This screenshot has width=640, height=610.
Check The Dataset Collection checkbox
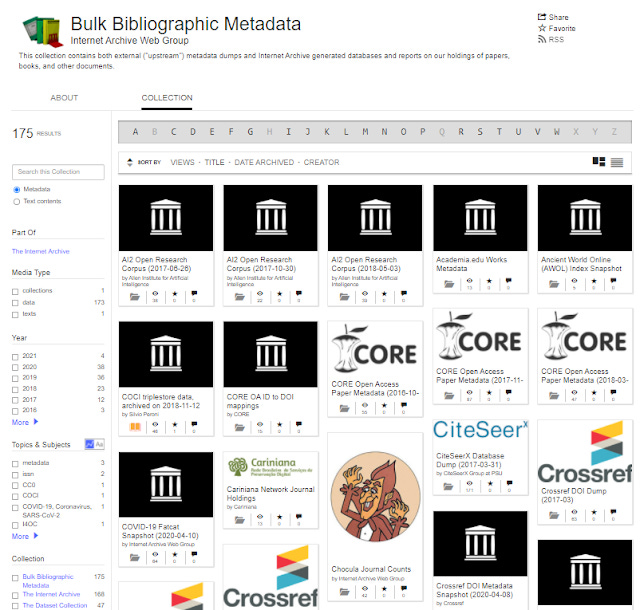point(16,606)
